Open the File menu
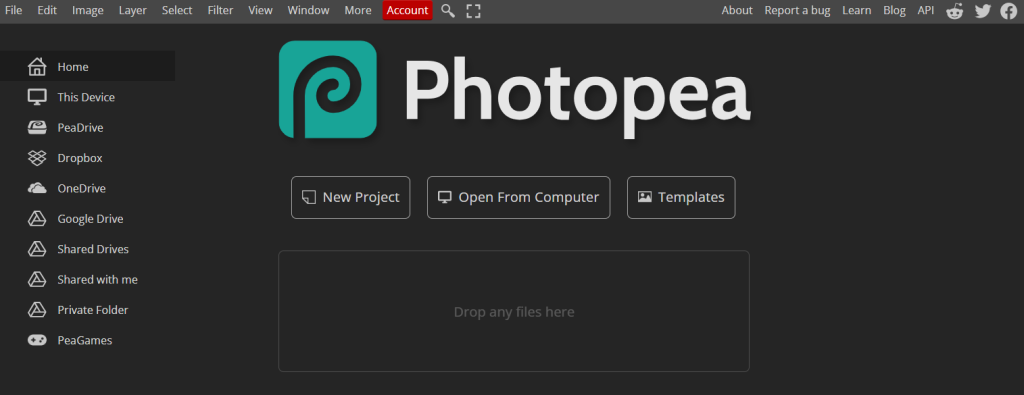The image size is (1024, 395). pyautogui.click(x=14, y=10)
